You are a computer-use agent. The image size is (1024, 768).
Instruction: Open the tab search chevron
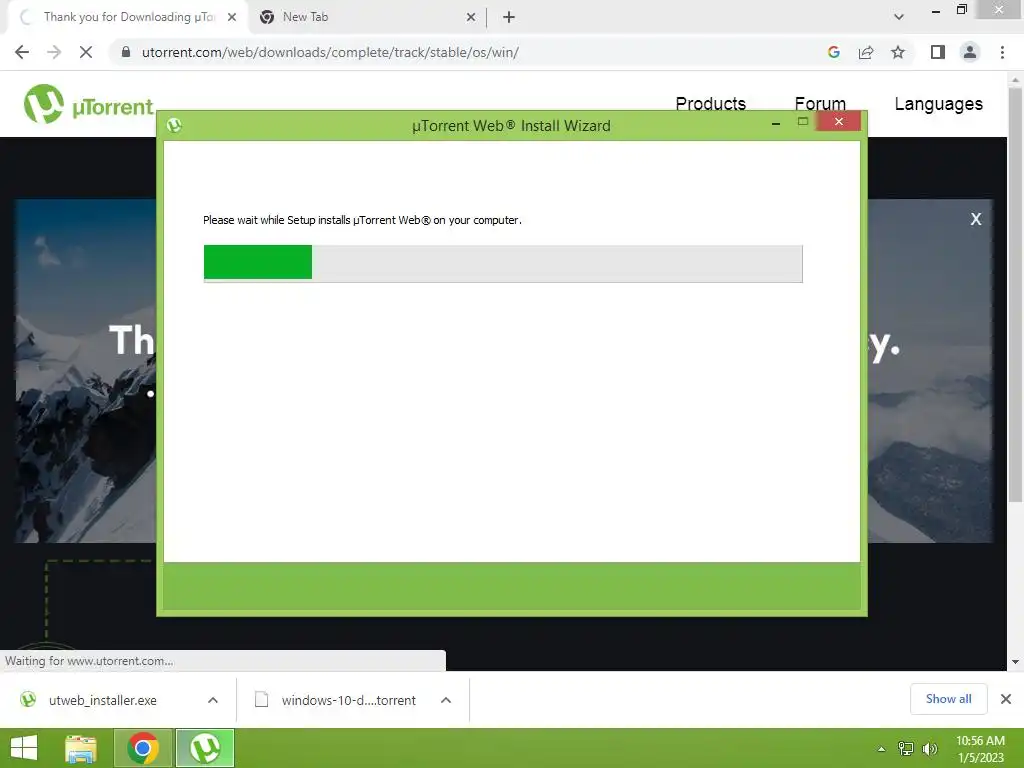899,17
